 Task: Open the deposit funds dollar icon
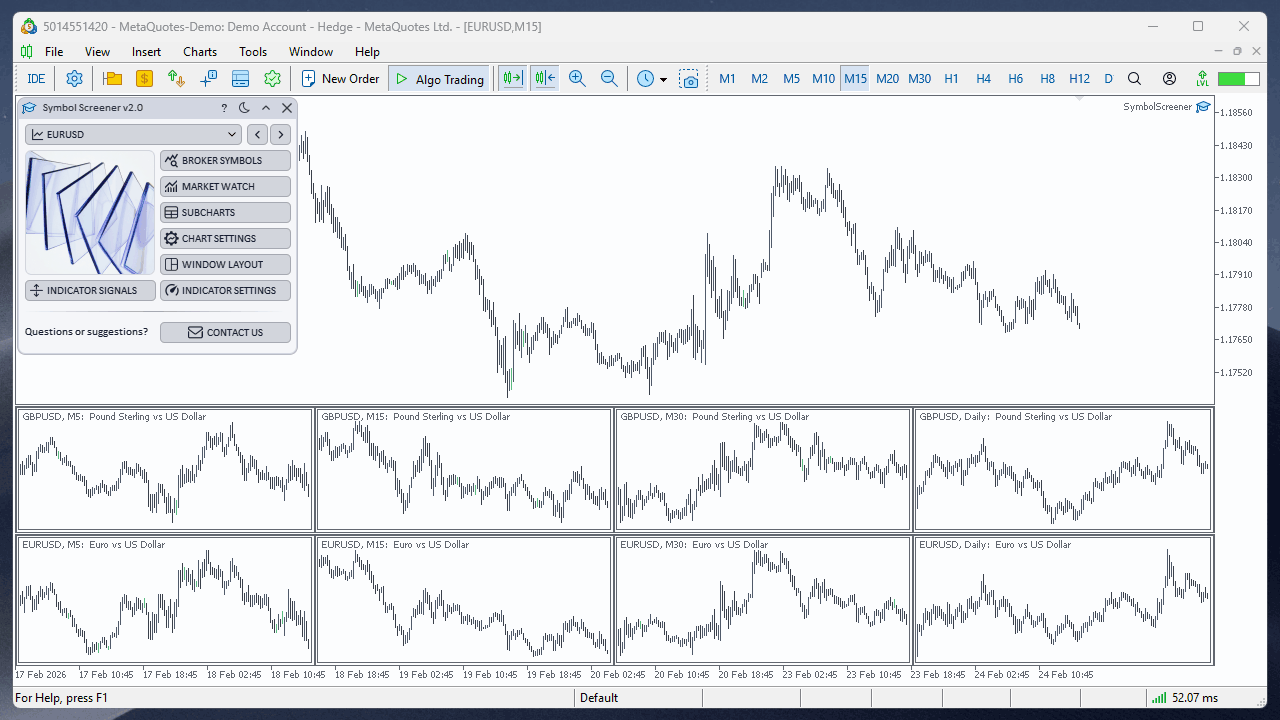(x=144, y=78)
